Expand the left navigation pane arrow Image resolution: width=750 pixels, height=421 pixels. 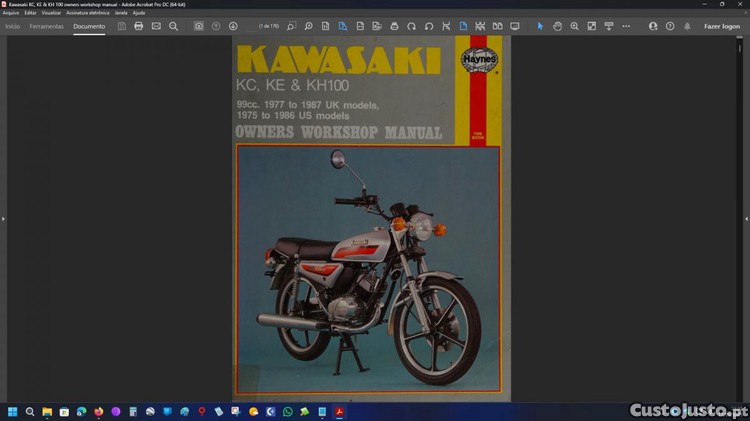tap(3, 218)
